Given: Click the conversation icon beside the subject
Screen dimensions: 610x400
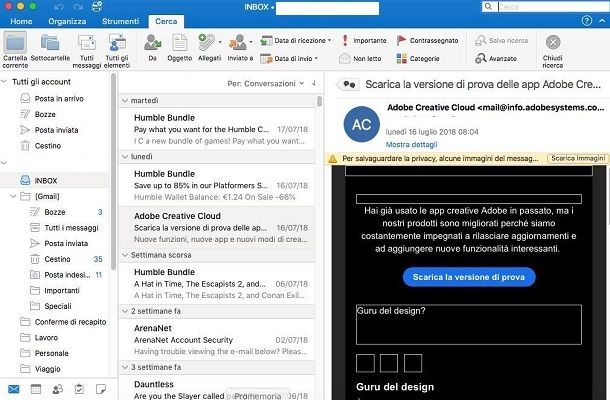Looking at the screenshot, I should (x=349, y=84).
